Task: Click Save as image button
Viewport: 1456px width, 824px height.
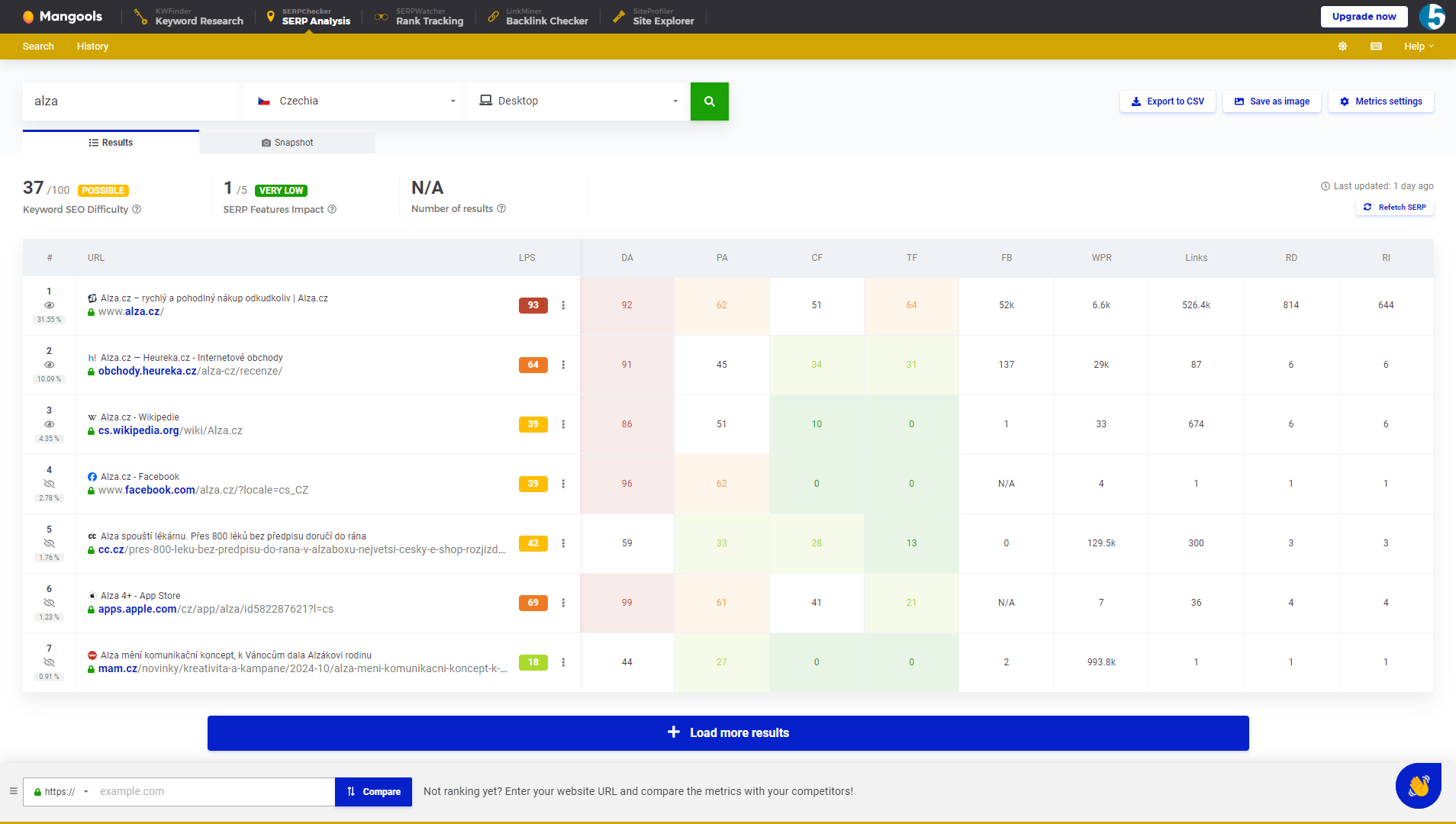Action: pyautogui.click(x=1272, y=101)
